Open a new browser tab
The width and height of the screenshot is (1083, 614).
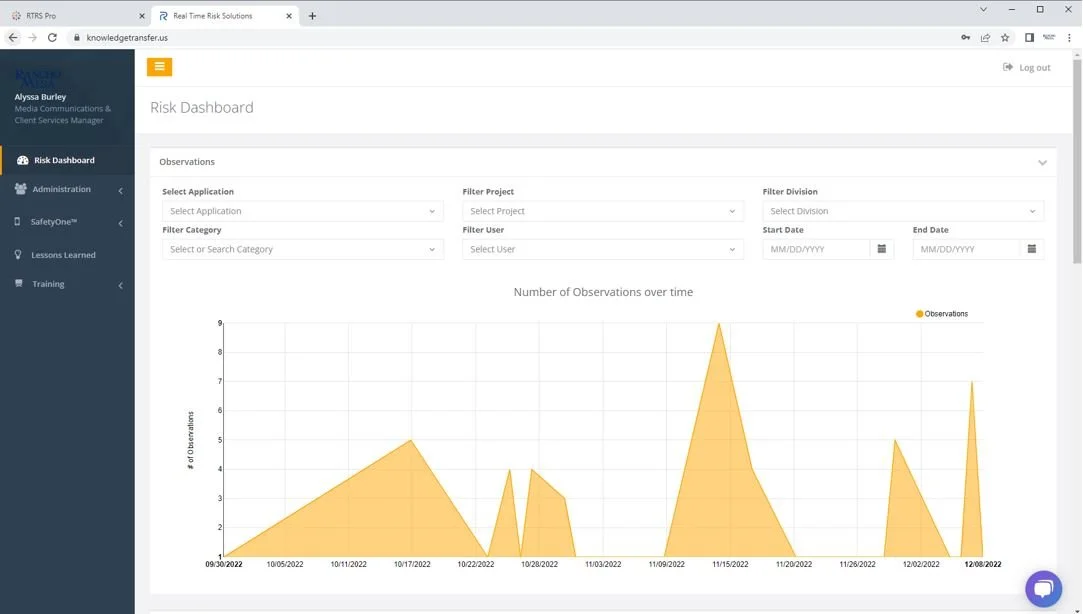point(312,16)
